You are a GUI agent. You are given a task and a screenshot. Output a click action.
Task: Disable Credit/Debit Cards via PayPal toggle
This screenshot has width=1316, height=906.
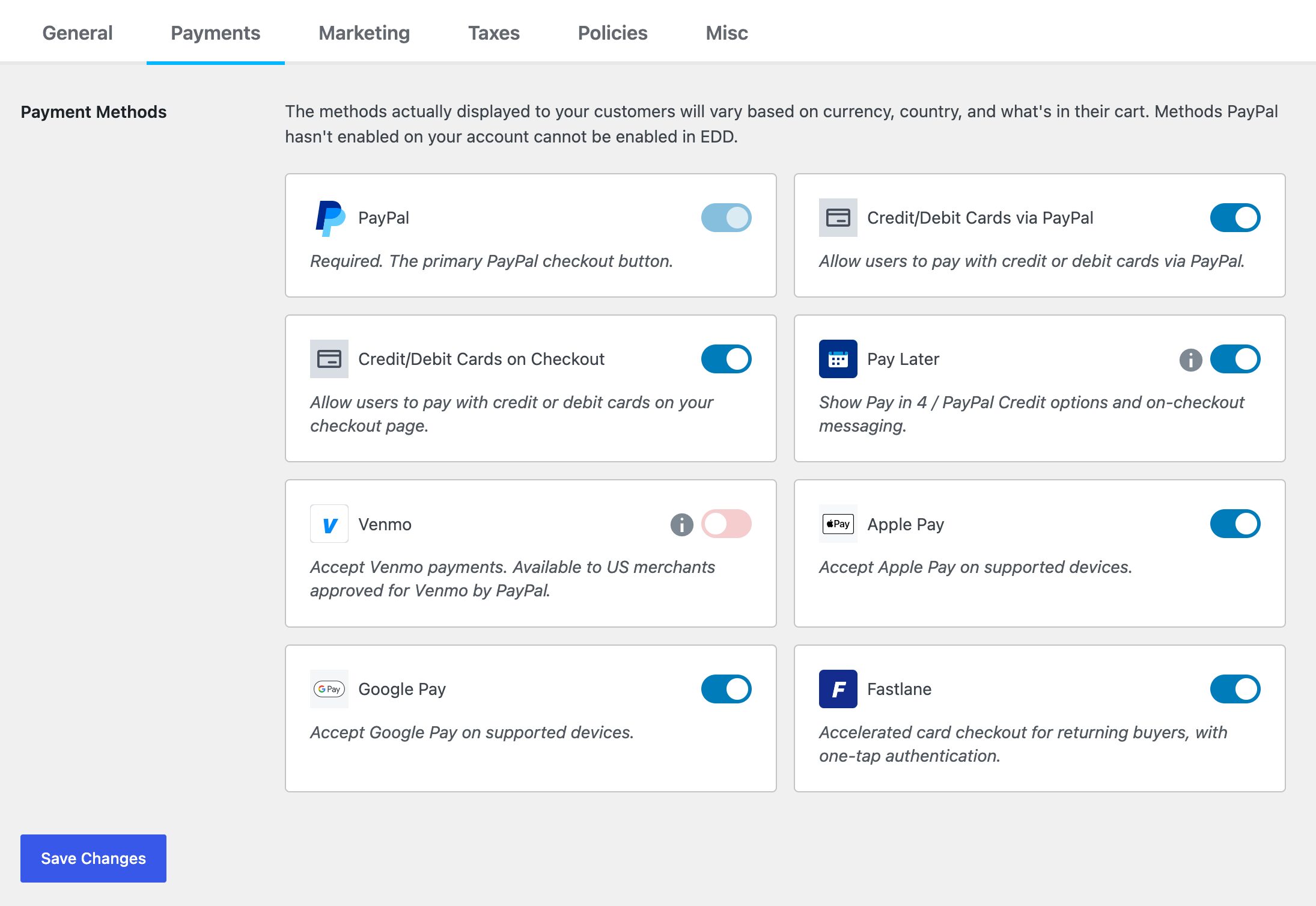(1235, 218)
